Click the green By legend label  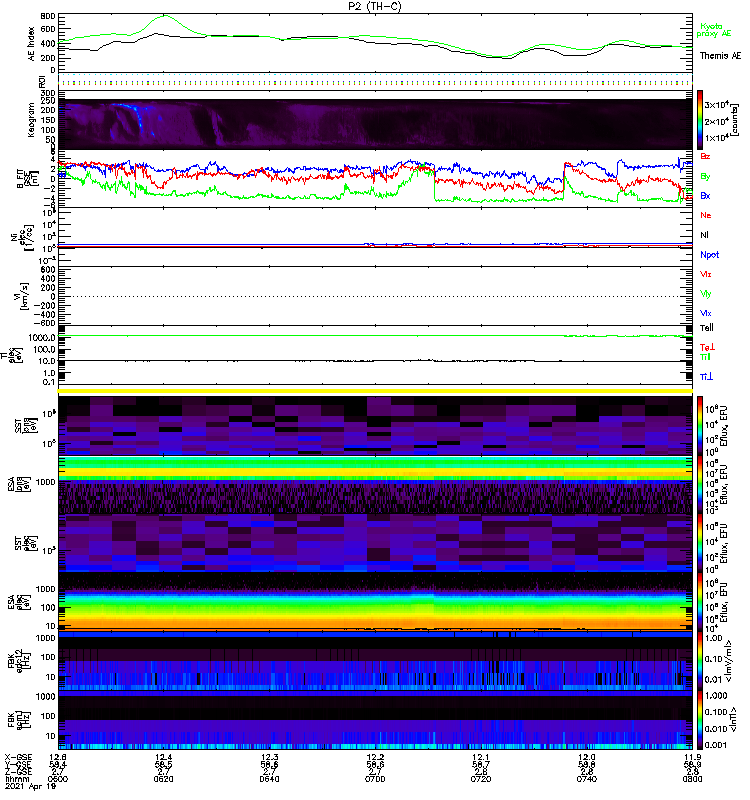(x=705, y=176)
